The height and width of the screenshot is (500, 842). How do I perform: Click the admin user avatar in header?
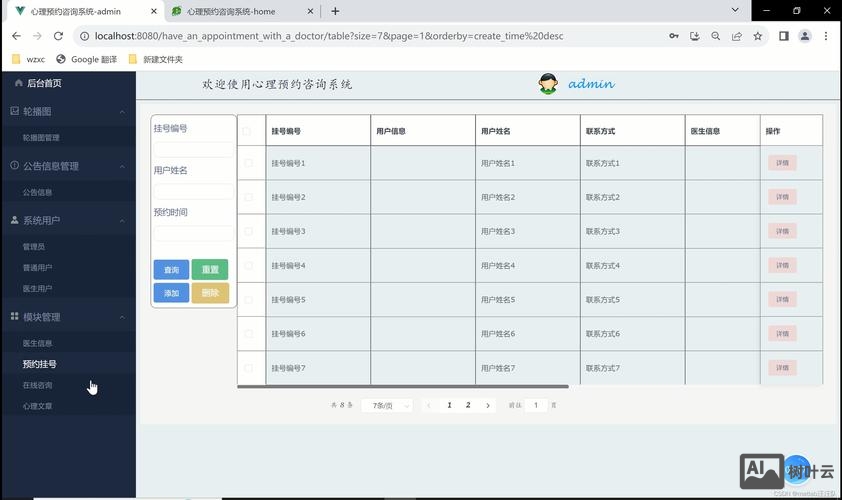click(548, 84)
